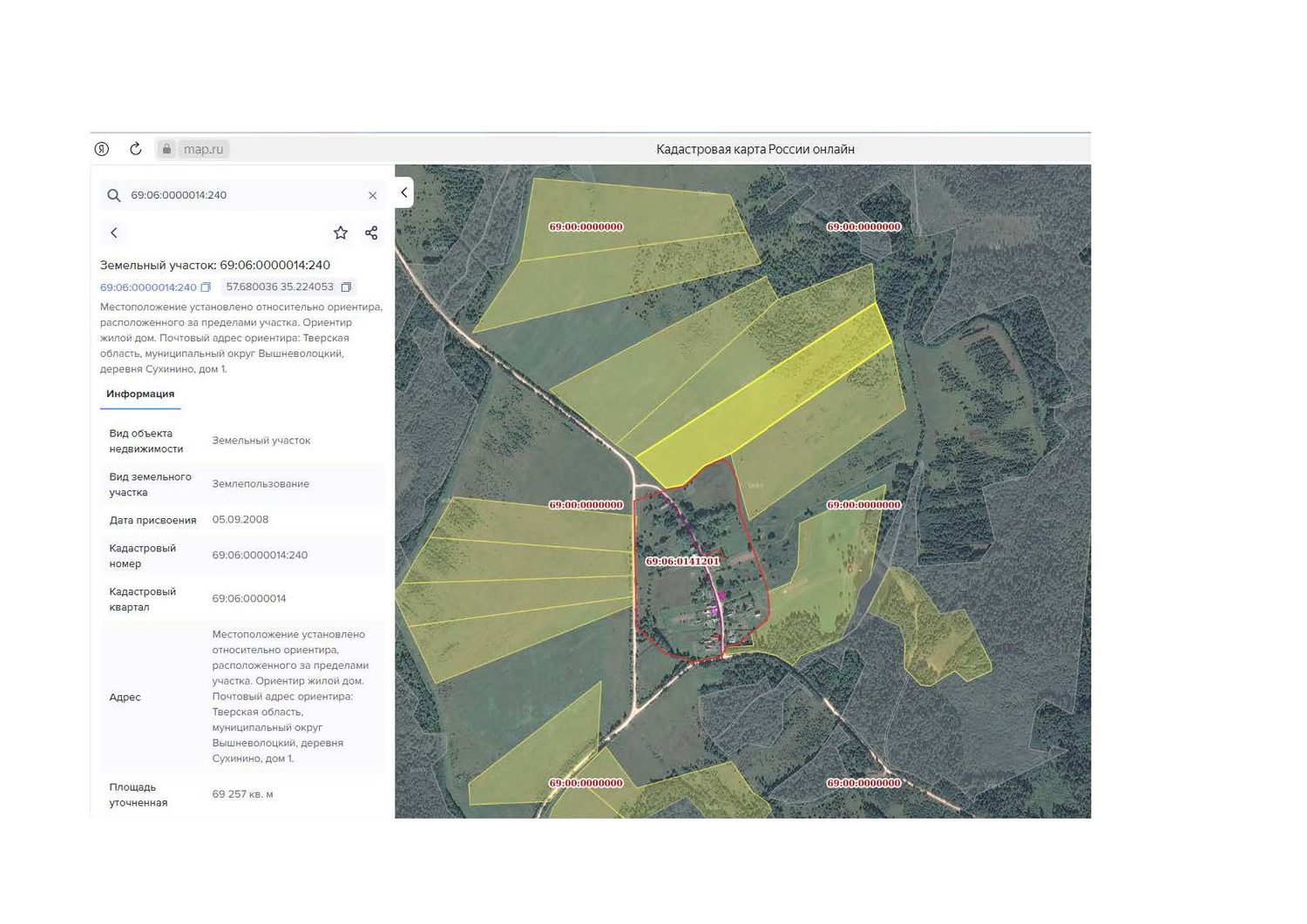Click the map.ru address field
Viewport: 1307px width, 924px height.
tap(203, 149)
